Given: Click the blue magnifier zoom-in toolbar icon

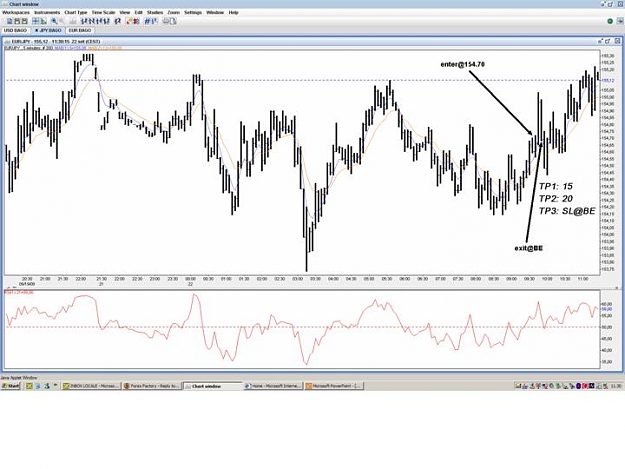Looking at the screenshot, I should (x=54, y=21).
